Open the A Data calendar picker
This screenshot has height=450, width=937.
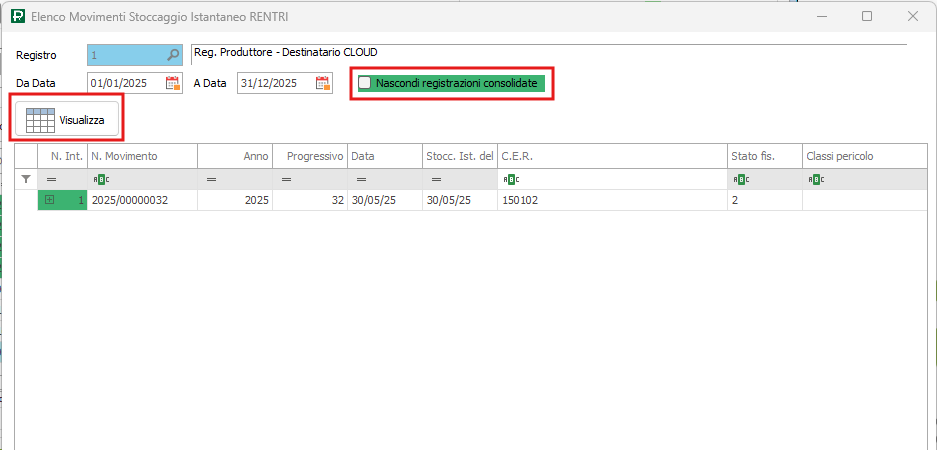tap(322, 83)
